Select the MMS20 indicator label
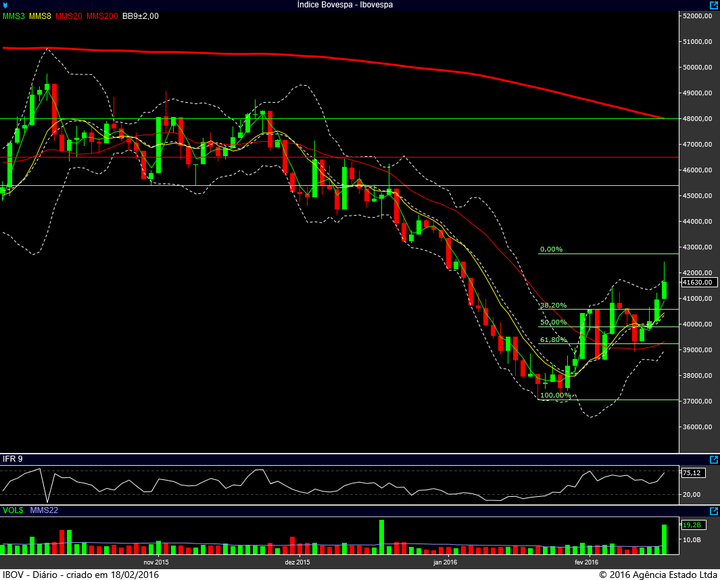 69,16
